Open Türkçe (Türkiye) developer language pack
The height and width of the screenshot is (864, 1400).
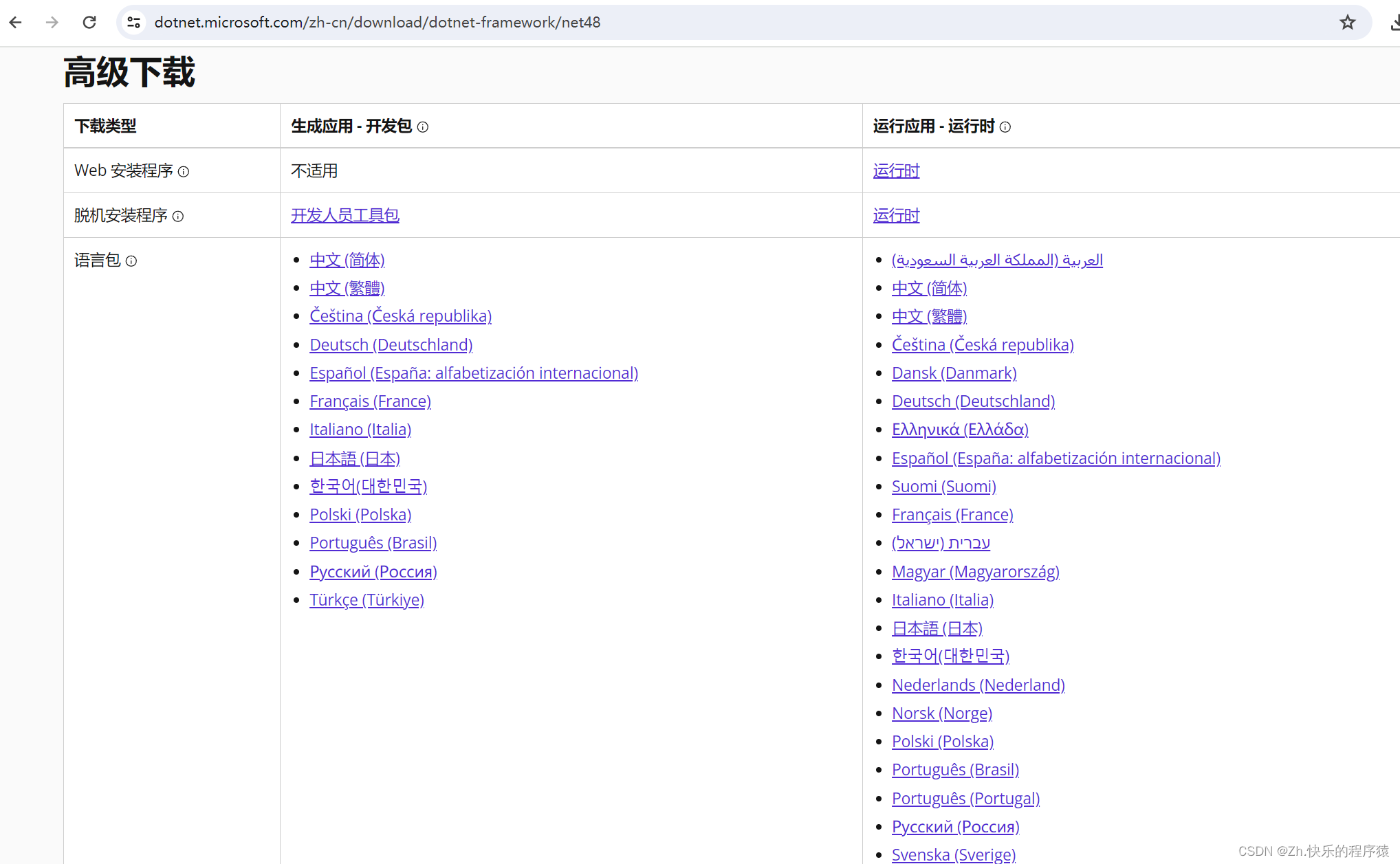[367, 599]
